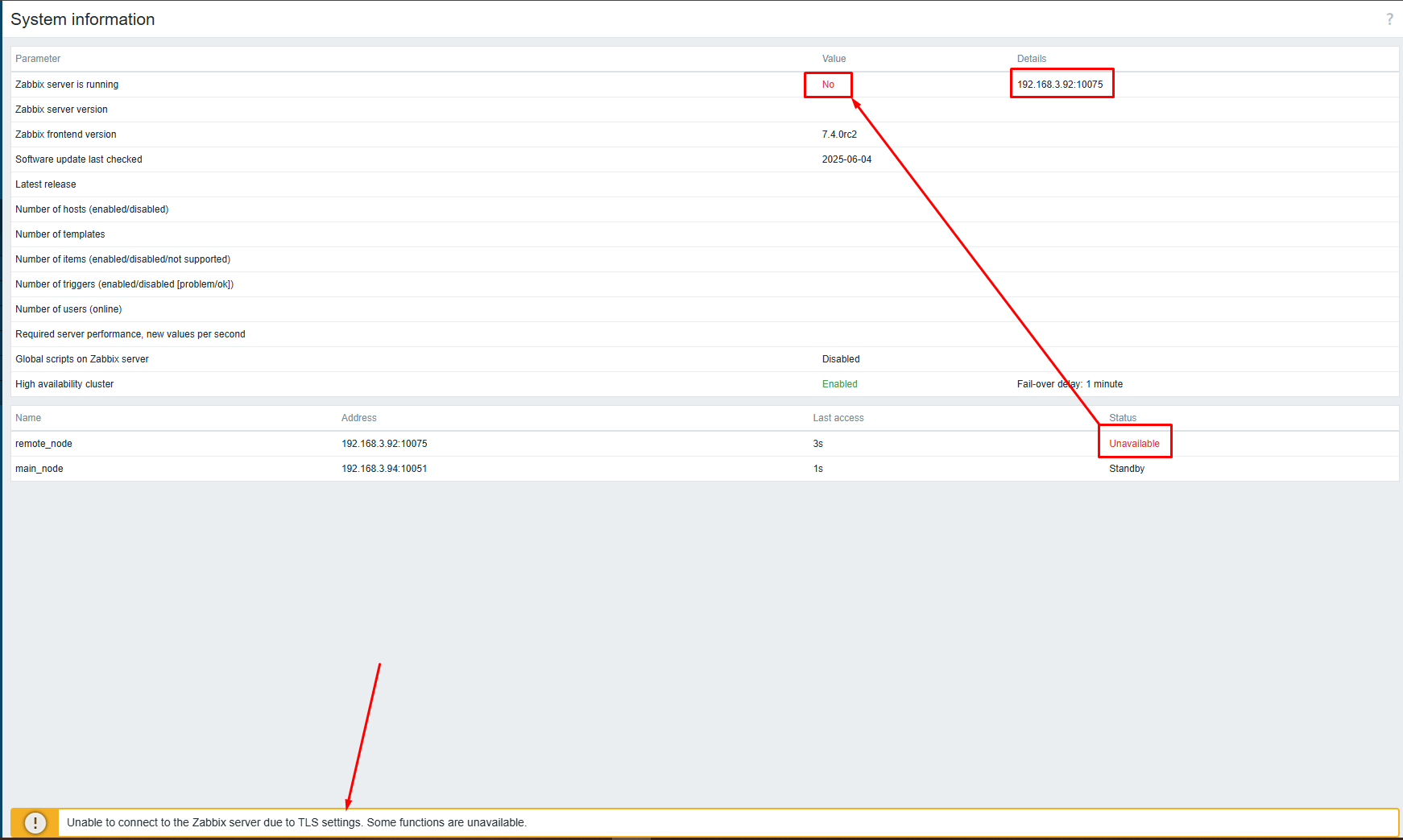Click the 'Name' column header in nodes table
1403x840 pixels.
28,418
